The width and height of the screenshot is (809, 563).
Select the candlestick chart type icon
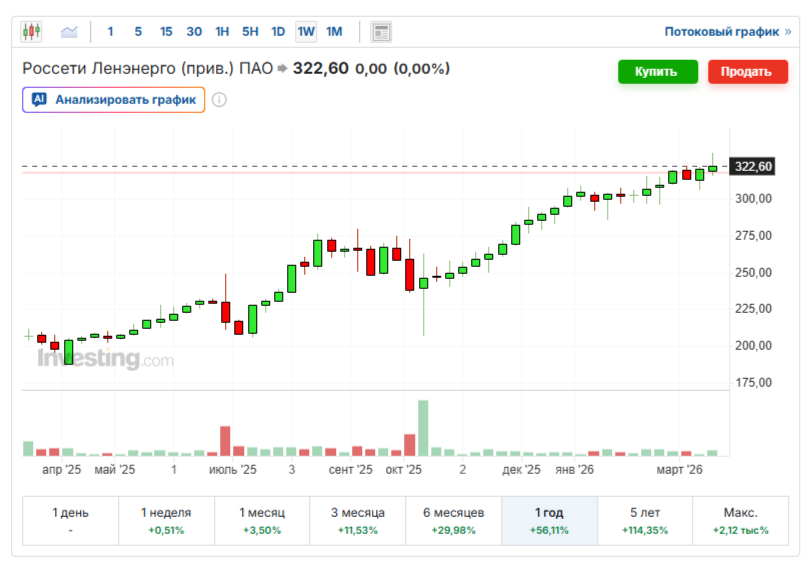click(x=31, y=31)
